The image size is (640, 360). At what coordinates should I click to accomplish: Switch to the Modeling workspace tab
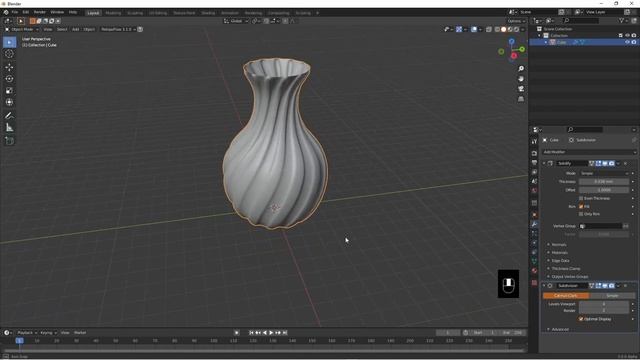(x=113, y=13)
